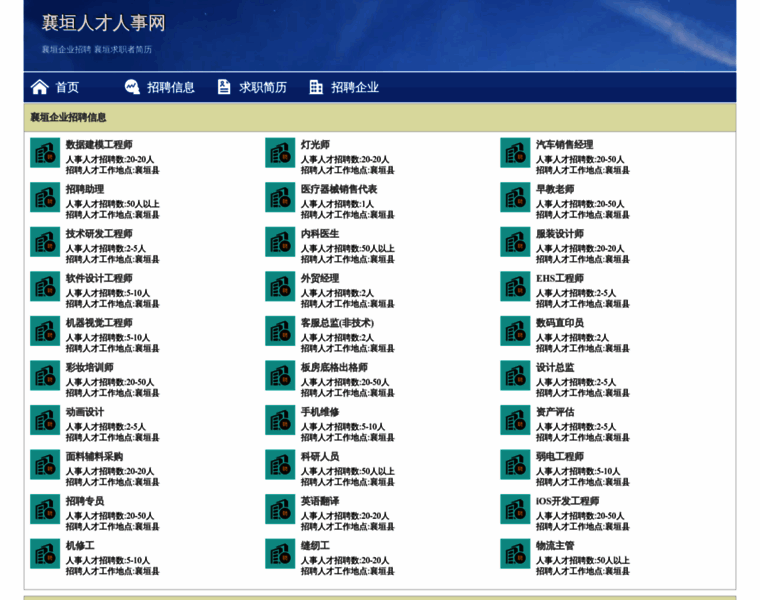Select 招聘企业 in the nav bar

[x=355, y=87]
